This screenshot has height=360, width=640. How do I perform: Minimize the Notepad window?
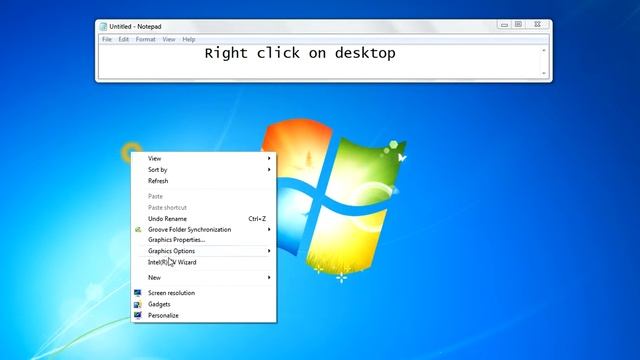point(504,24)
